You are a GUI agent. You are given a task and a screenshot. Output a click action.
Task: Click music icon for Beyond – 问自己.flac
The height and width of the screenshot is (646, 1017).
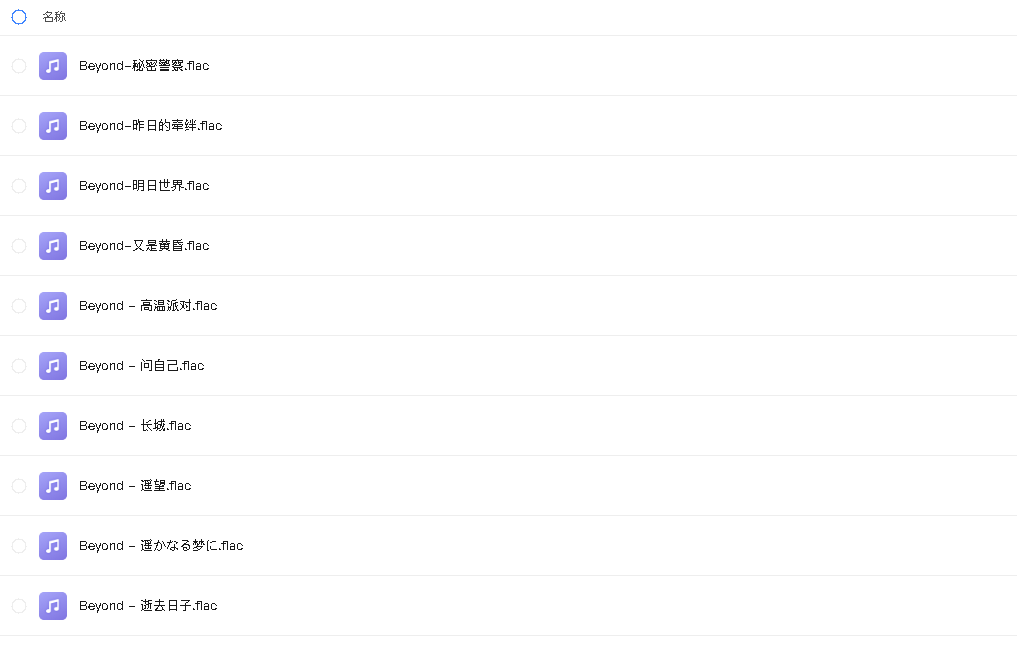pyautogui.click(x=53, y=366)
